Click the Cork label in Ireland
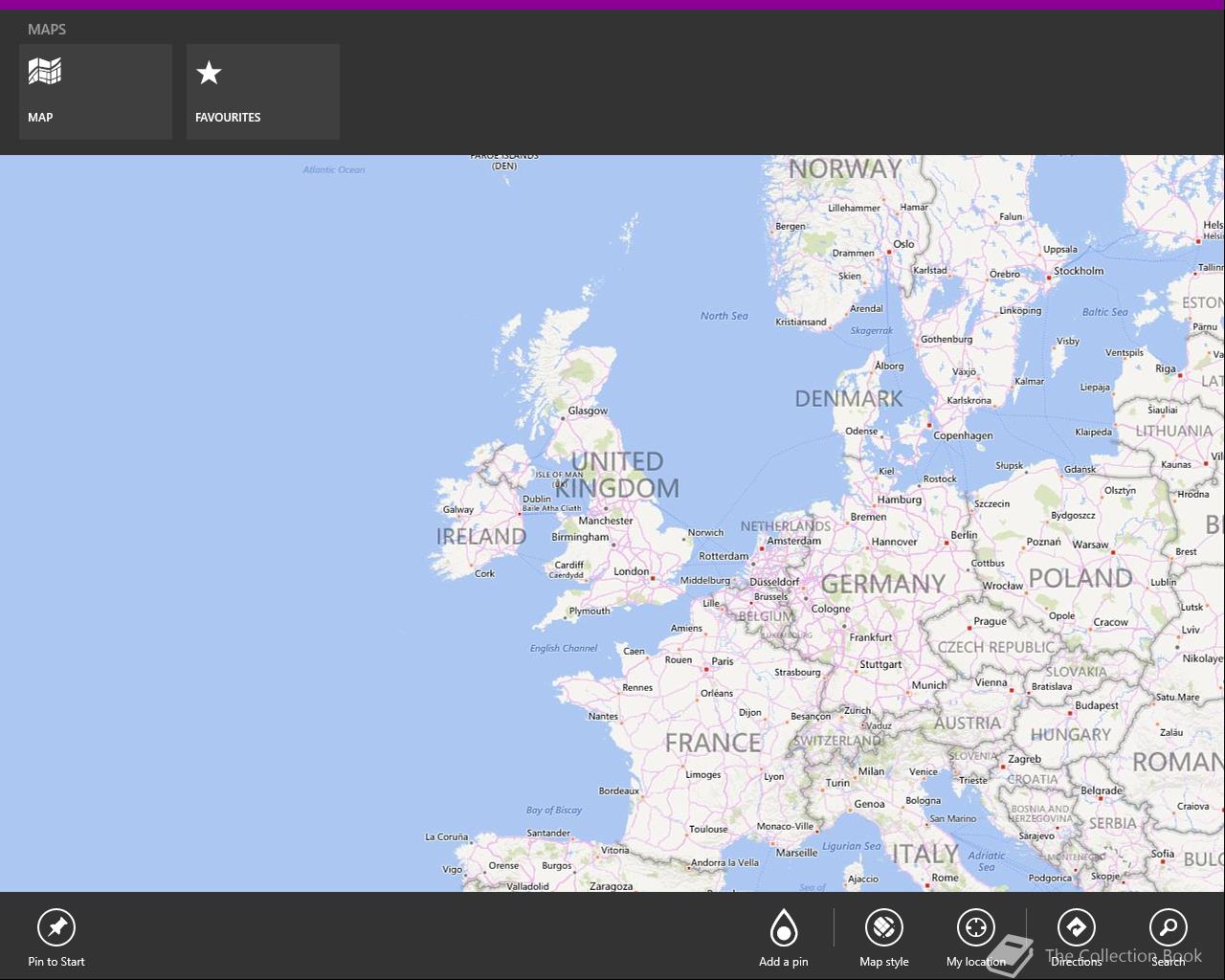Viewport: 1225px width, 980px height. point(485,574)
